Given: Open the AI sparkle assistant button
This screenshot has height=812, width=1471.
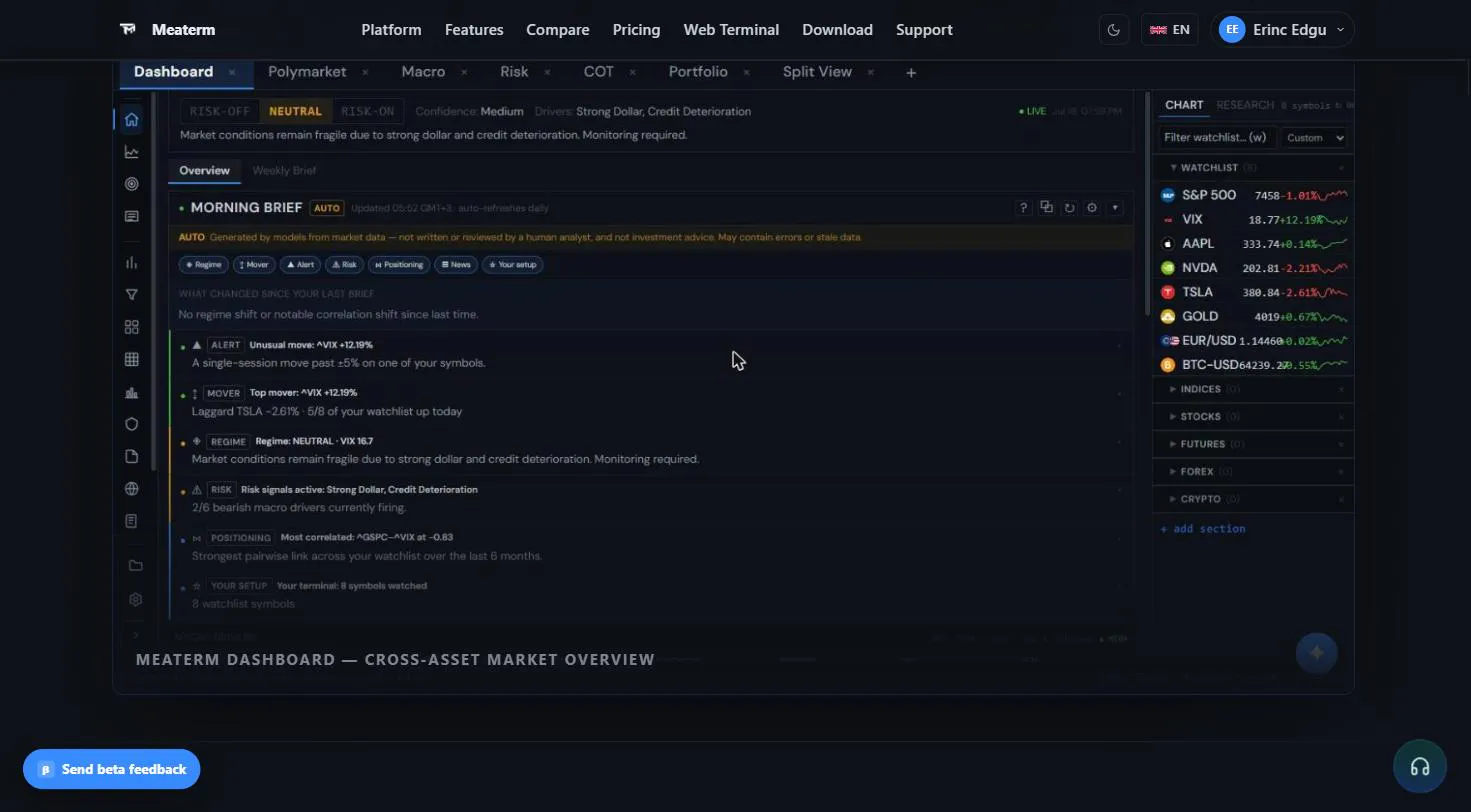Looking at the screenshot, I should (1317, 653).
